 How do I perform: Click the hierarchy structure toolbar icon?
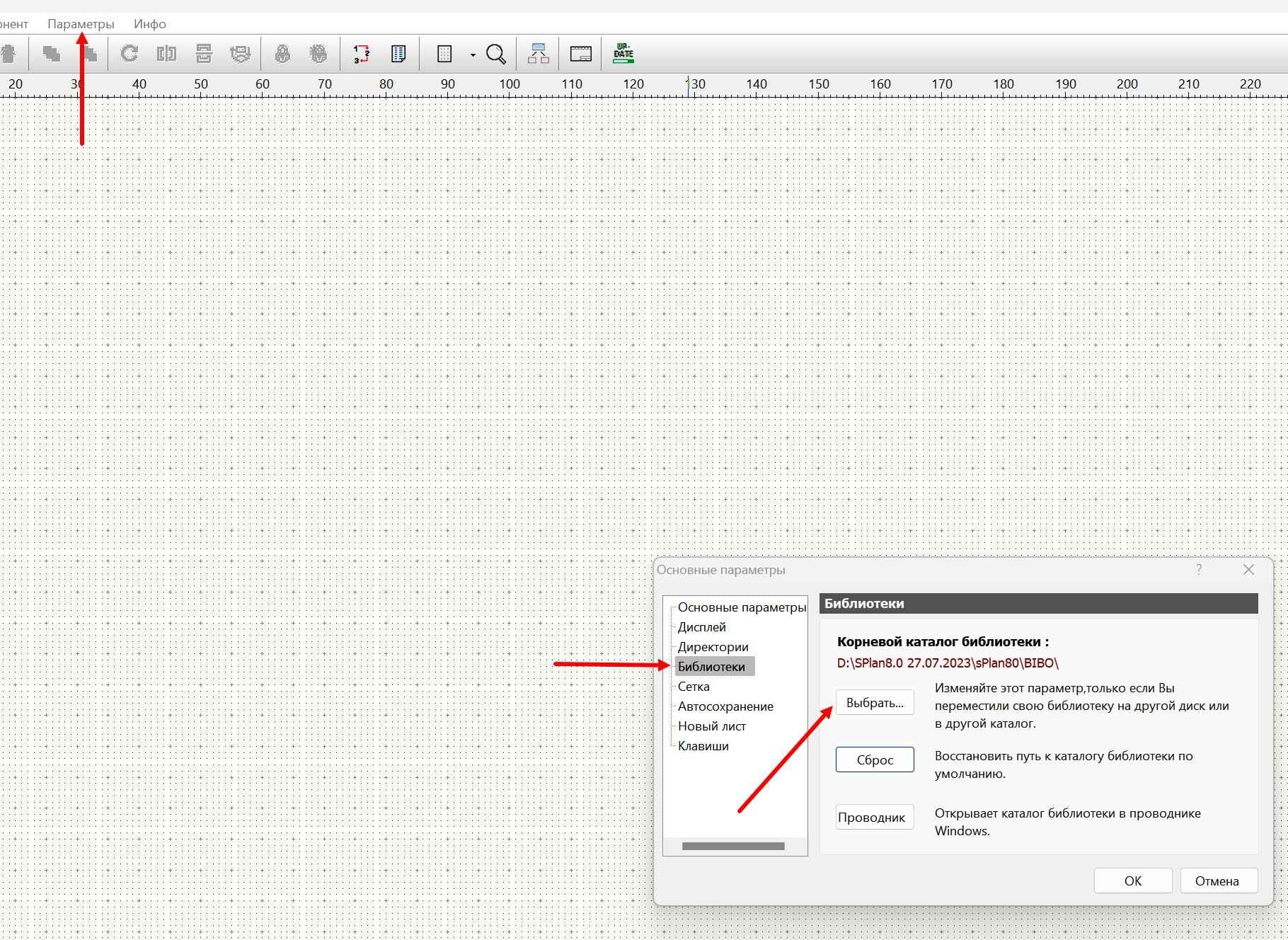click(538, 54)
